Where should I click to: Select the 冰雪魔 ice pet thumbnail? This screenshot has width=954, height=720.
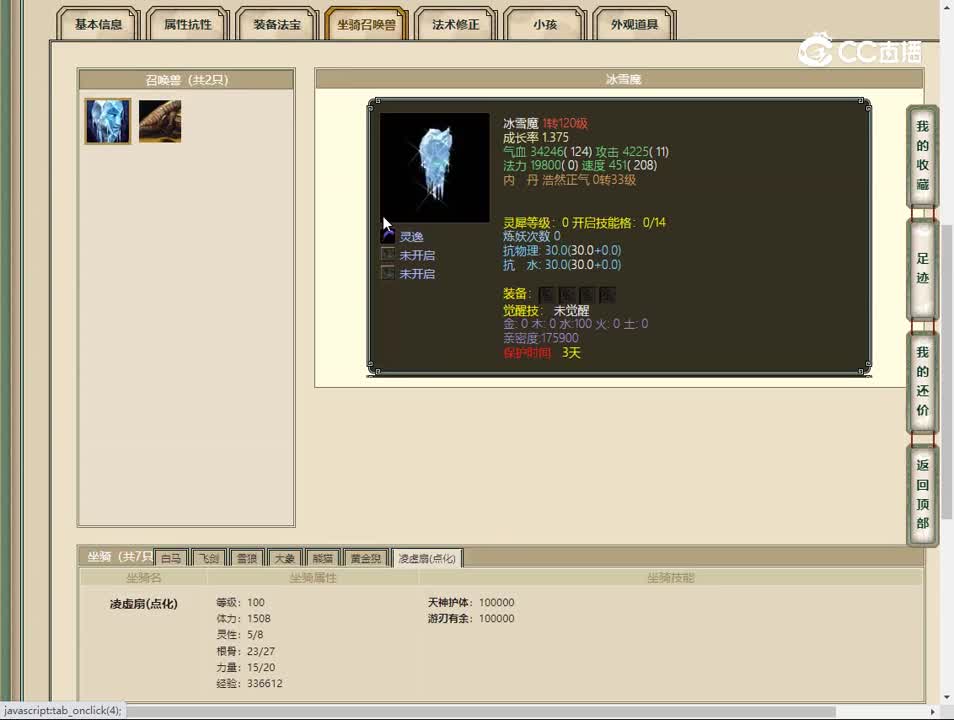108,121
